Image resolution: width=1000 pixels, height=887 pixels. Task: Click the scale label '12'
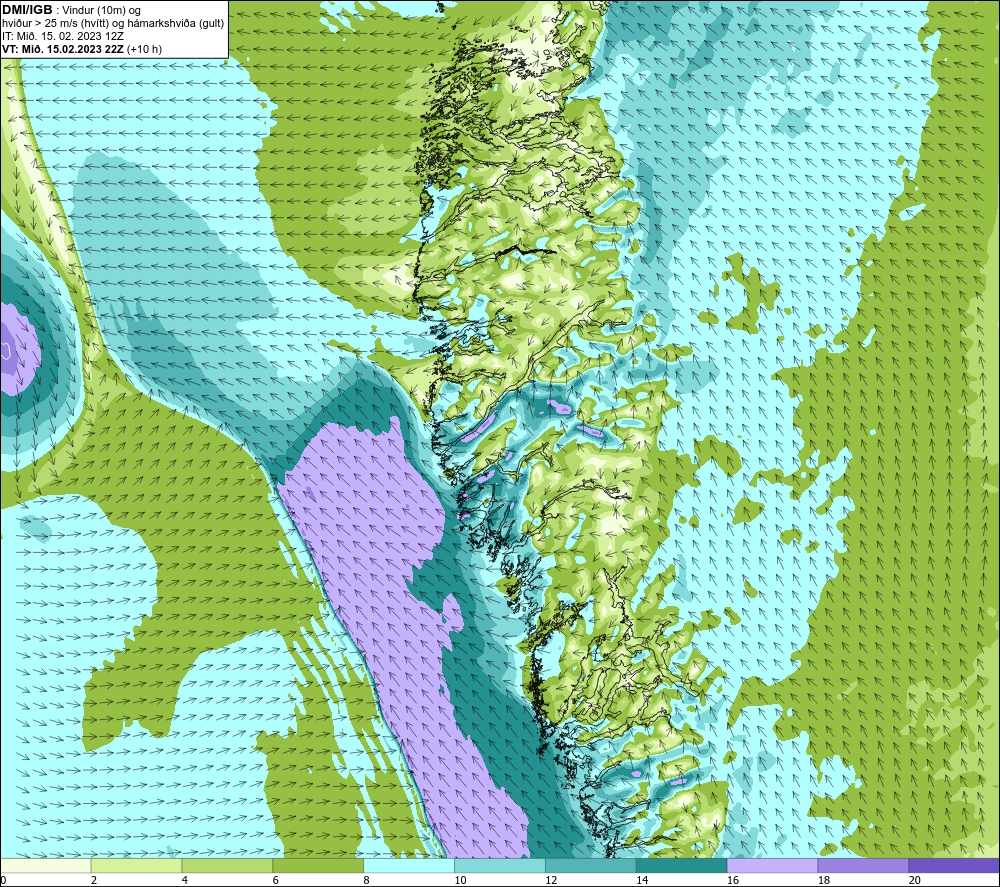click(x=551, y=880)
